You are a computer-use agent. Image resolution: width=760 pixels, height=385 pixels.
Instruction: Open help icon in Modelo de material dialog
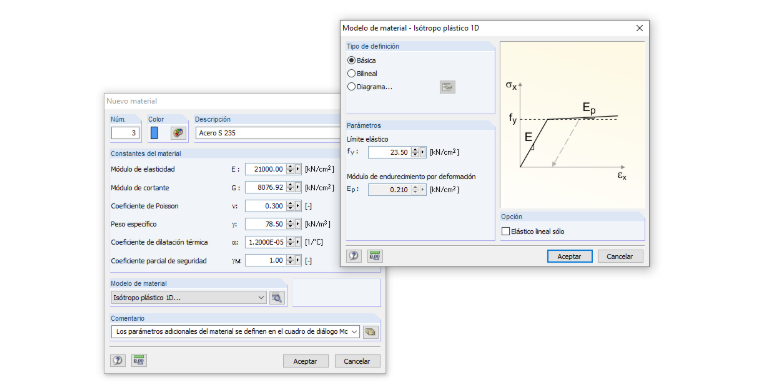[x=354, y=256]
